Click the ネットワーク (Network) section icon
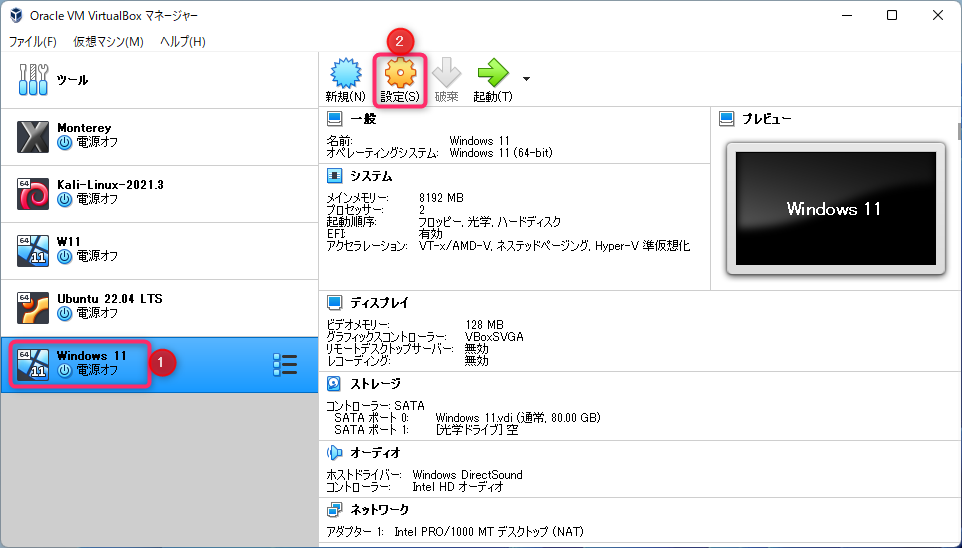 click(x=334, y=509)
